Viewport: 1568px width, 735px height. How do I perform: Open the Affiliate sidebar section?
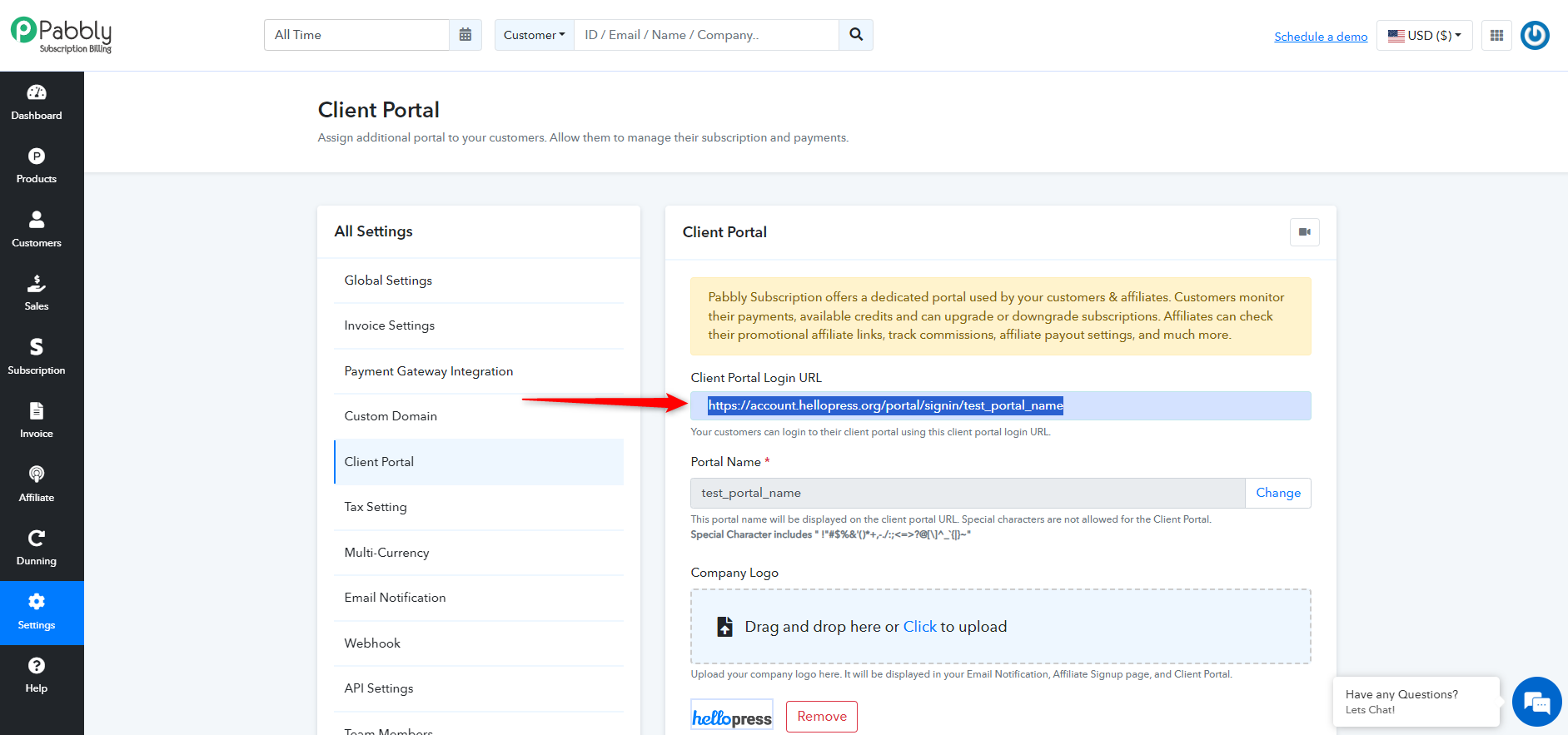pyautogui.click(x=37, y=484)
